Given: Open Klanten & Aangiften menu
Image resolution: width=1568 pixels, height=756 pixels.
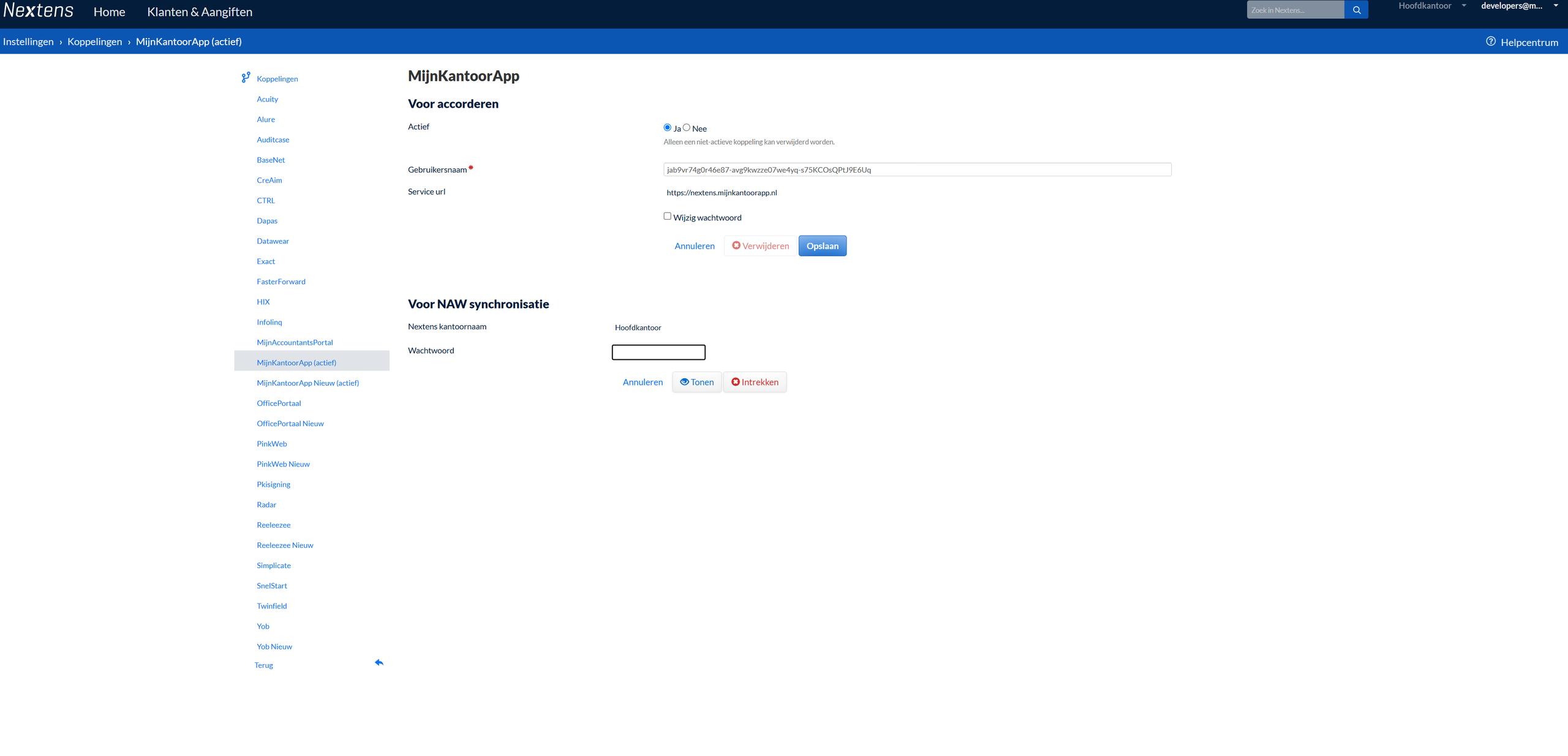Looking at the screenshot, I should click(x=200, y=12).
